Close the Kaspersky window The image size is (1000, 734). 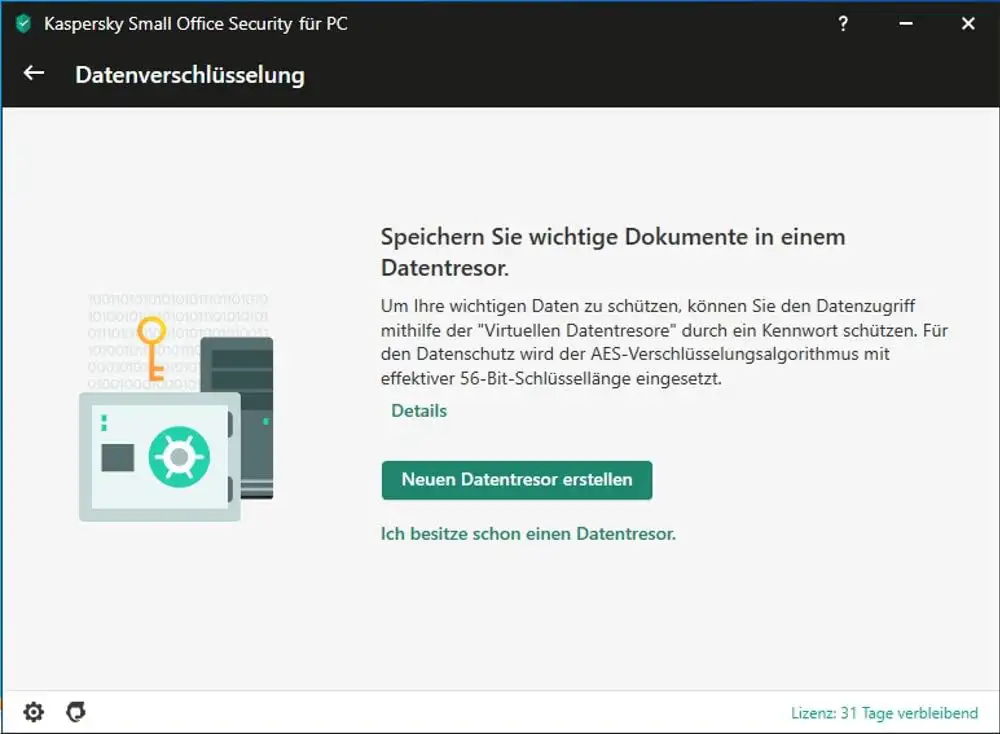click(x=967, y=24)
